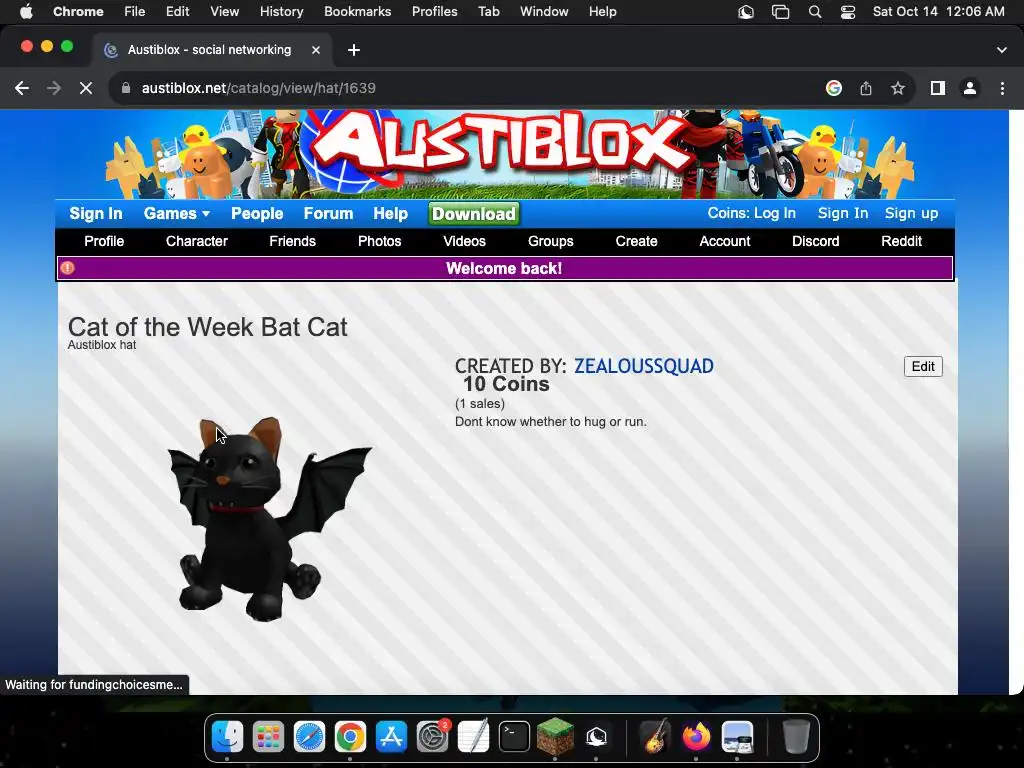Click the Sign up link

911,213
